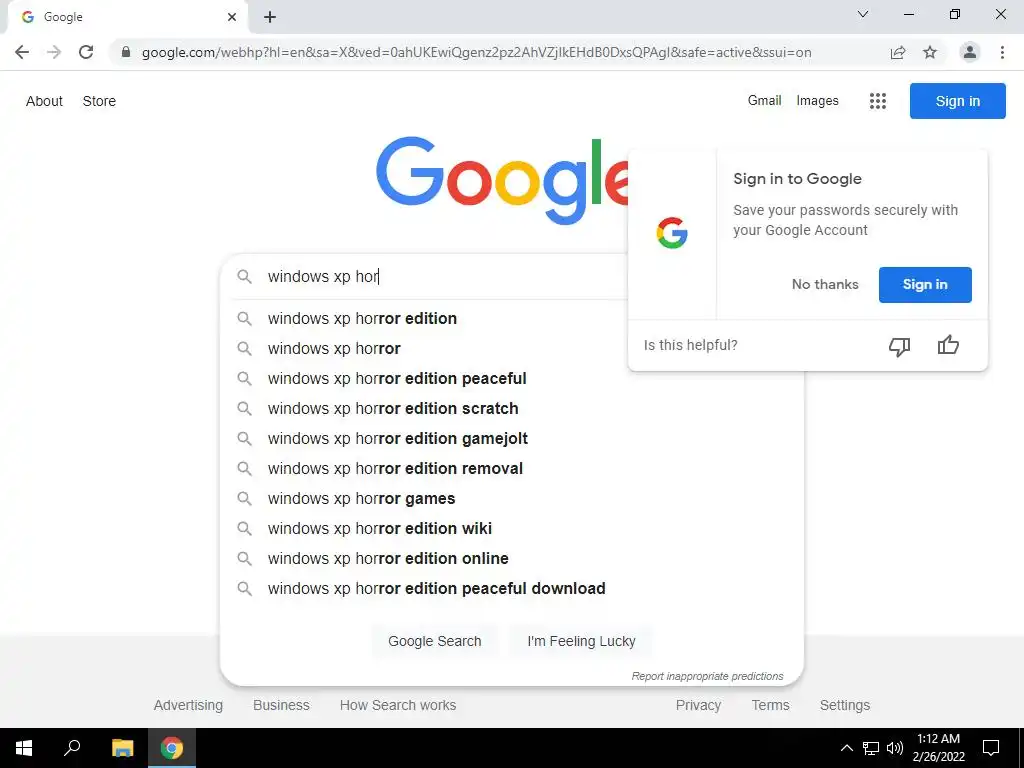Screen dimensions: 1024x768
Task: Open the tab search dropdown arrow
Action: (x=863, y=14)
